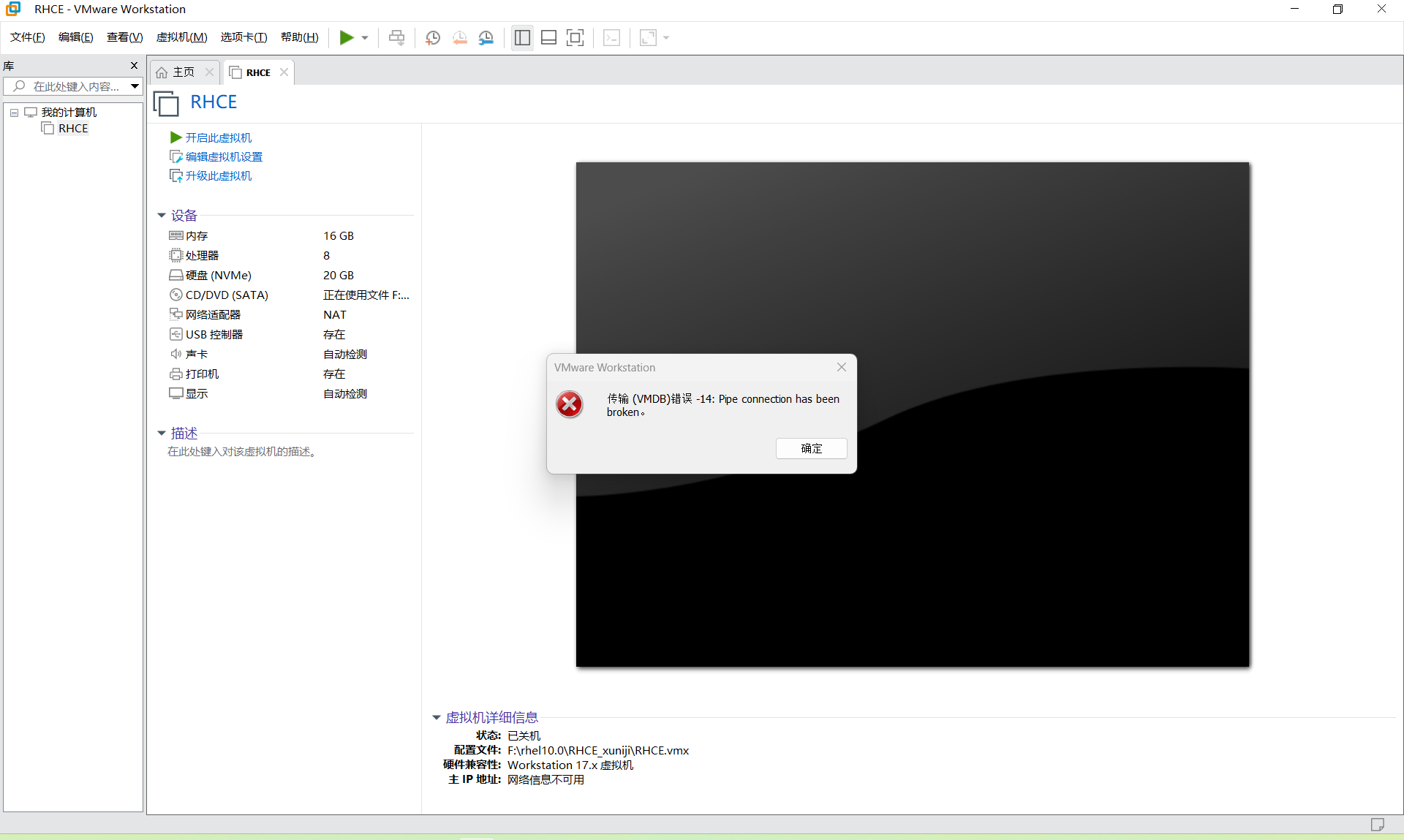Click the CD/DVD (SATA) device entry
The height and width of the screenshot is (840, 1404).
[227, 295]
